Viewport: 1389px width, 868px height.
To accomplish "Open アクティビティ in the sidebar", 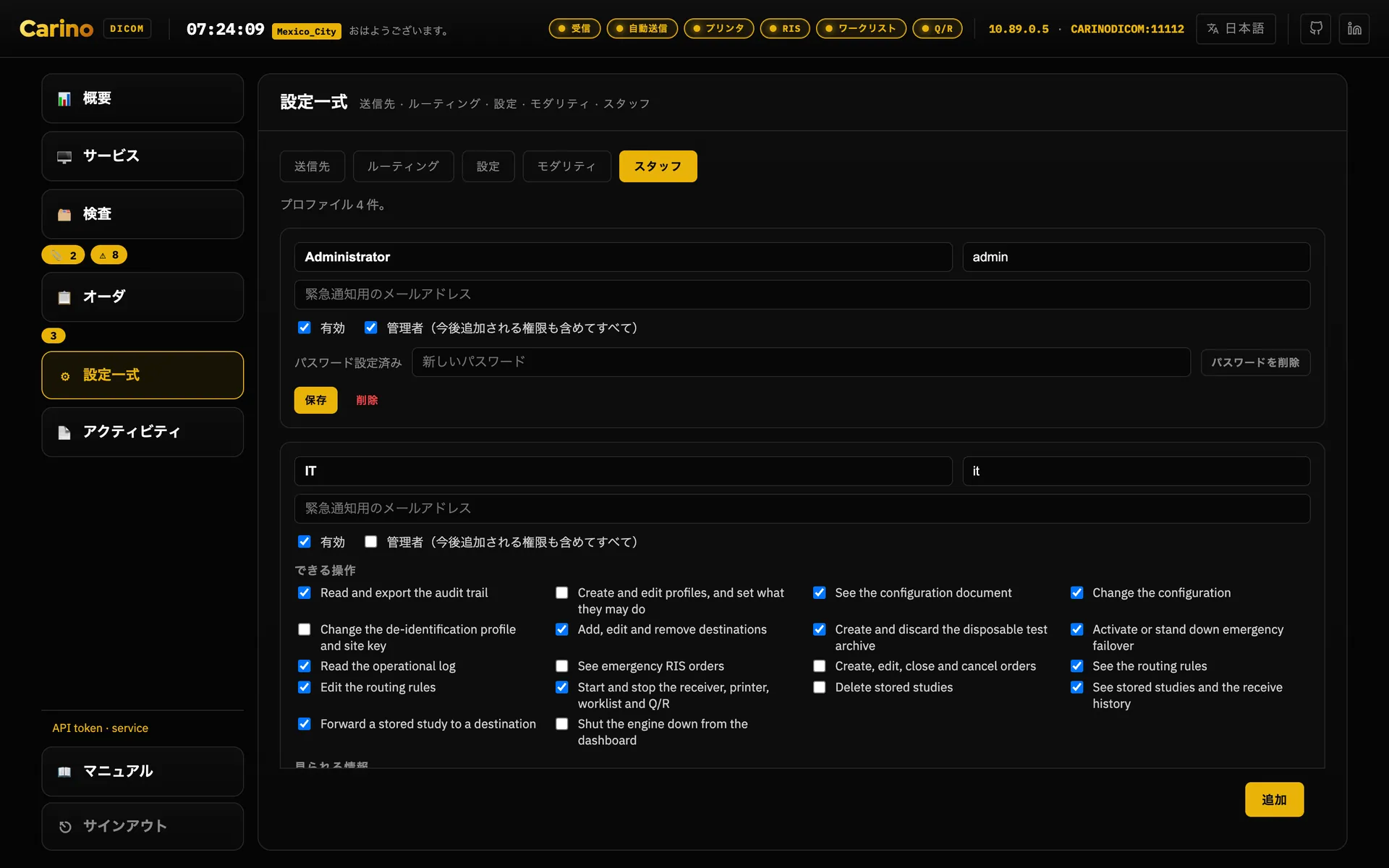I will (x=143, y=432).
